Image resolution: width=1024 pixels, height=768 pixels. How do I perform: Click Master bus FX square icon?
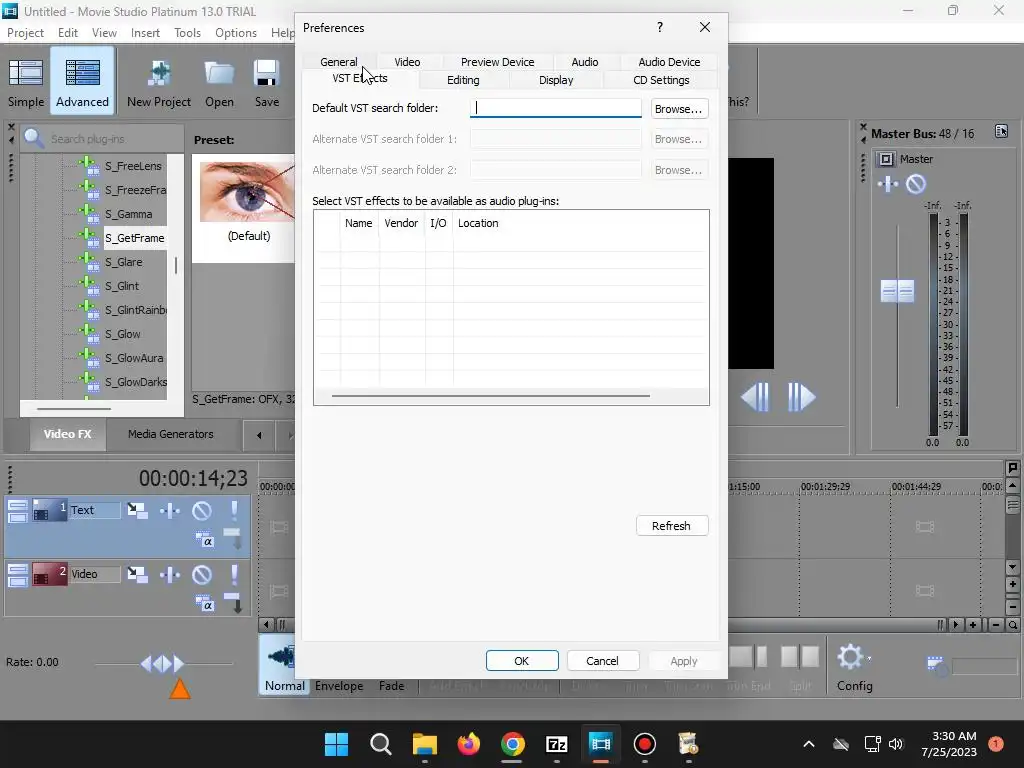tap(886, 159)
